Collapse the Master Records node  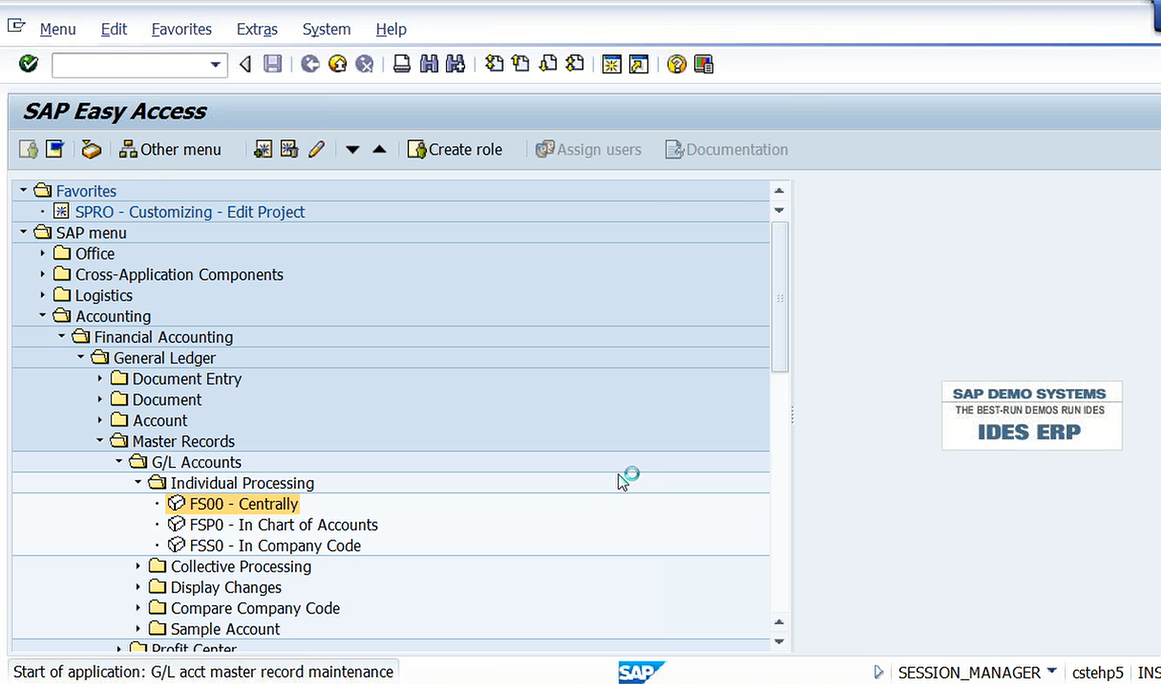point(100,440)
